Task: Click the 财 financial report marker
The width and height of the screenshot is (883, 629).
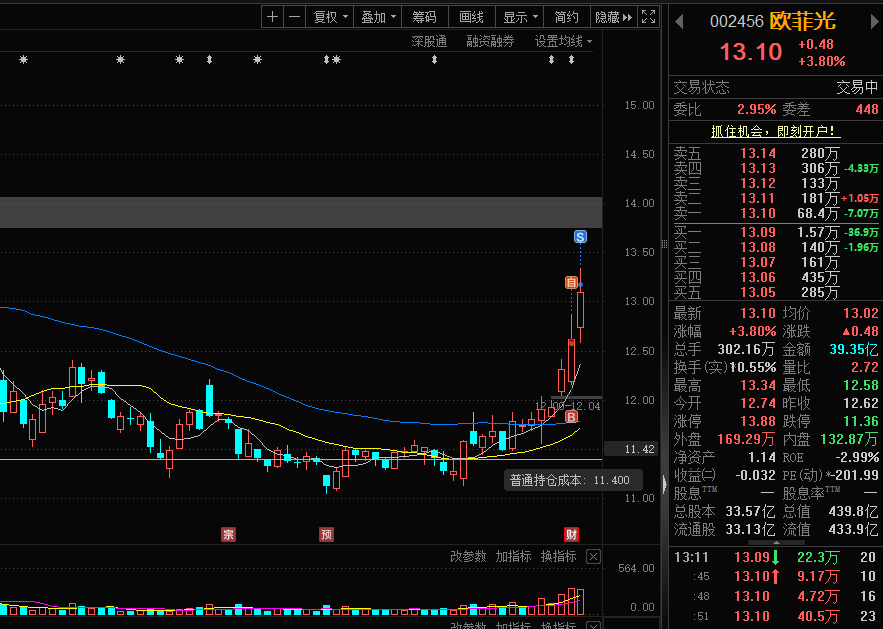Action: pyautogui.click(x=571, y=534)
